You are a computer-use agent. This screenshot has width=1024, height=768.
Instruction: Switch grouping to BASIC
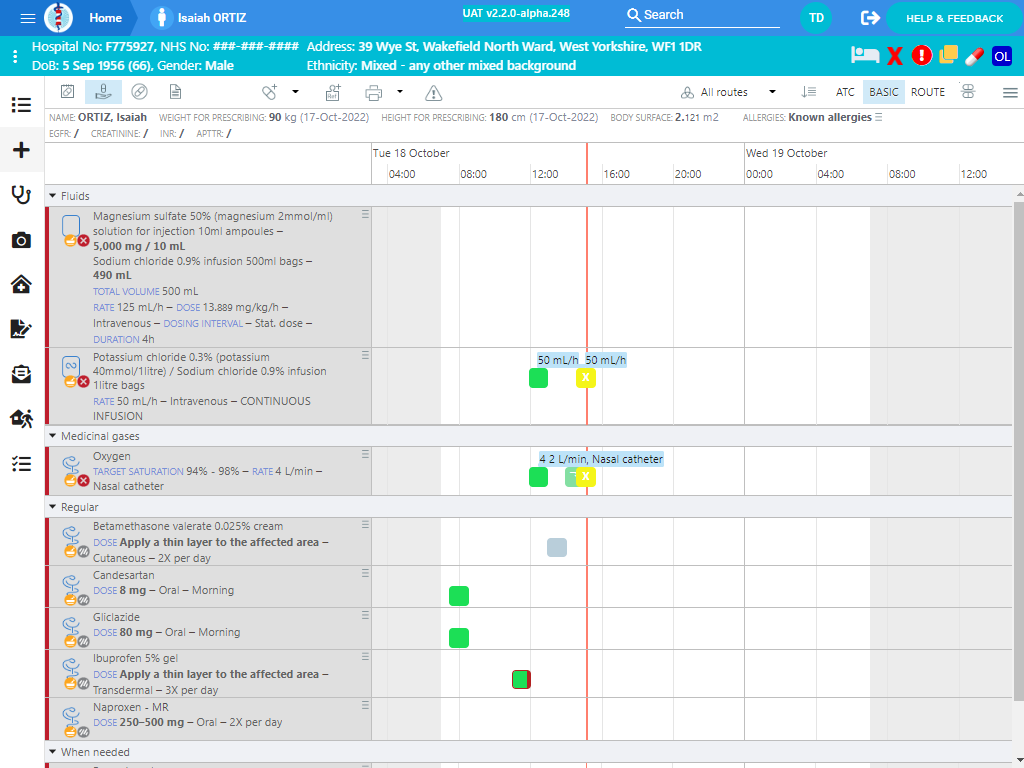pos(884,92)
